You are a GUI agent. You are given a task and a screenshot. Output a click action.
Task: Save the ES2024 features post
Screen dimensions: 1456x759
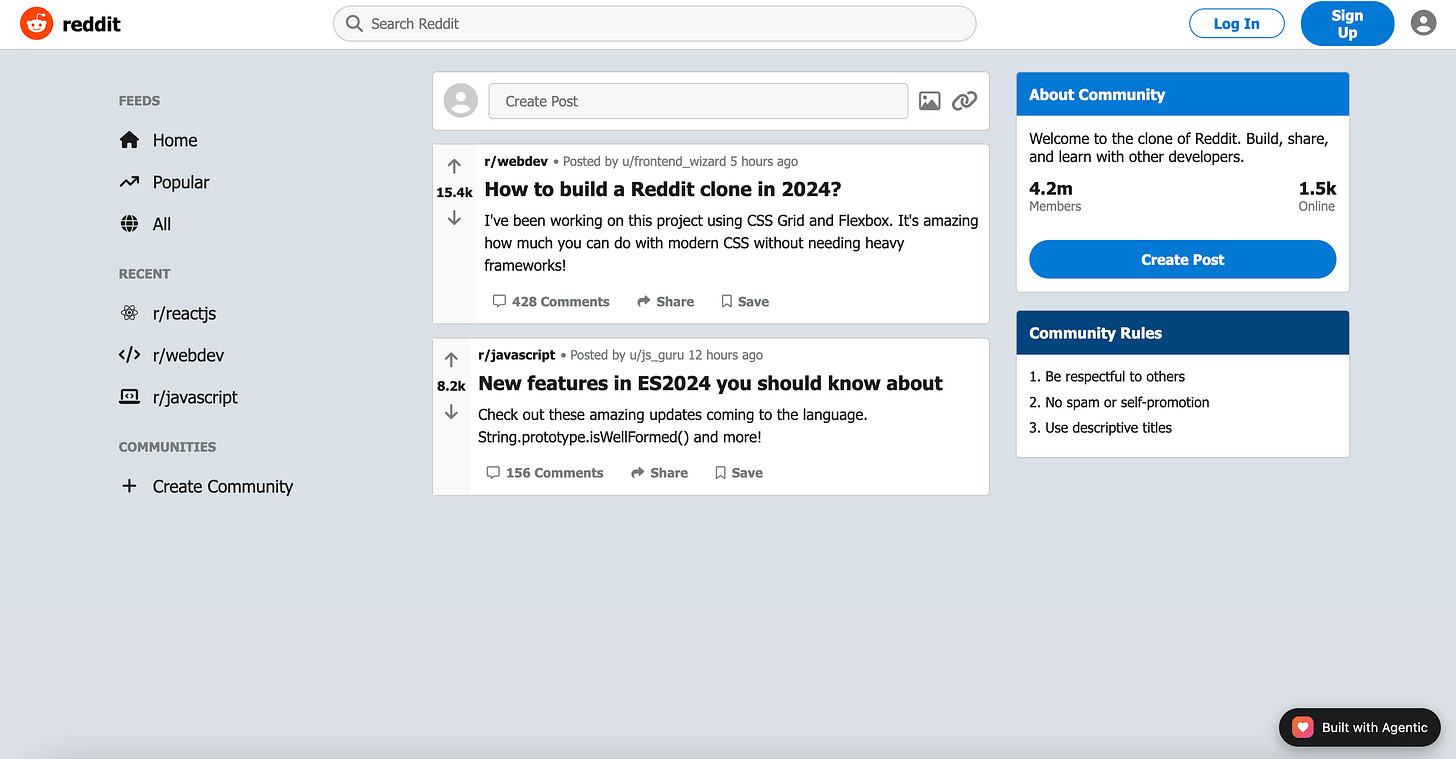pyautogui.click(x=739, y=473)
